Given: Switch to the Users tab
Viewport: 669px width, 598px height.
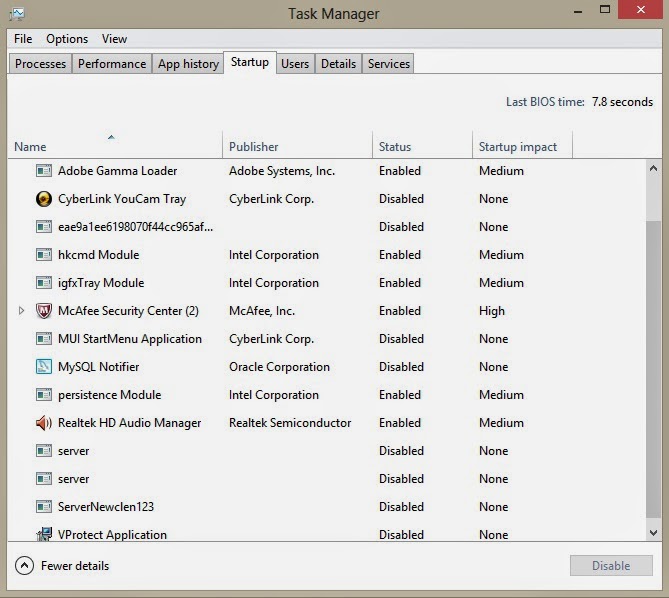Looking at the screenshot, I should (x=295, y=64).
